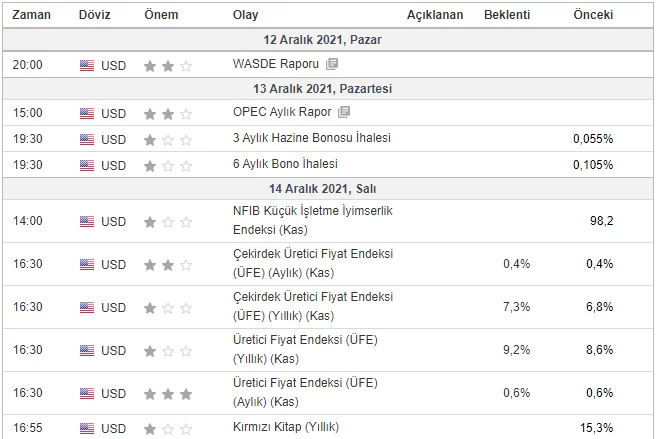Open Kırmızı Kitap (Yıllık) event

[285, 428]
